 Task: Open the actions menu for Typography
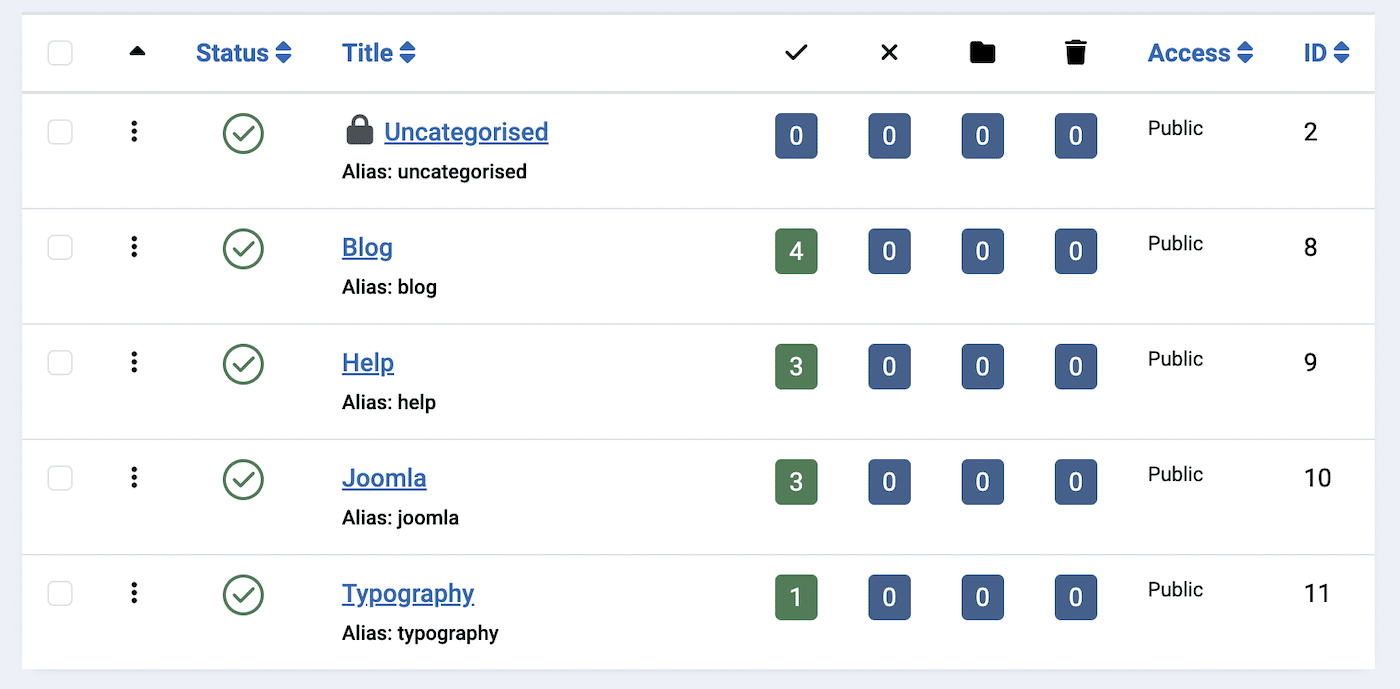(x=133, y=593)
